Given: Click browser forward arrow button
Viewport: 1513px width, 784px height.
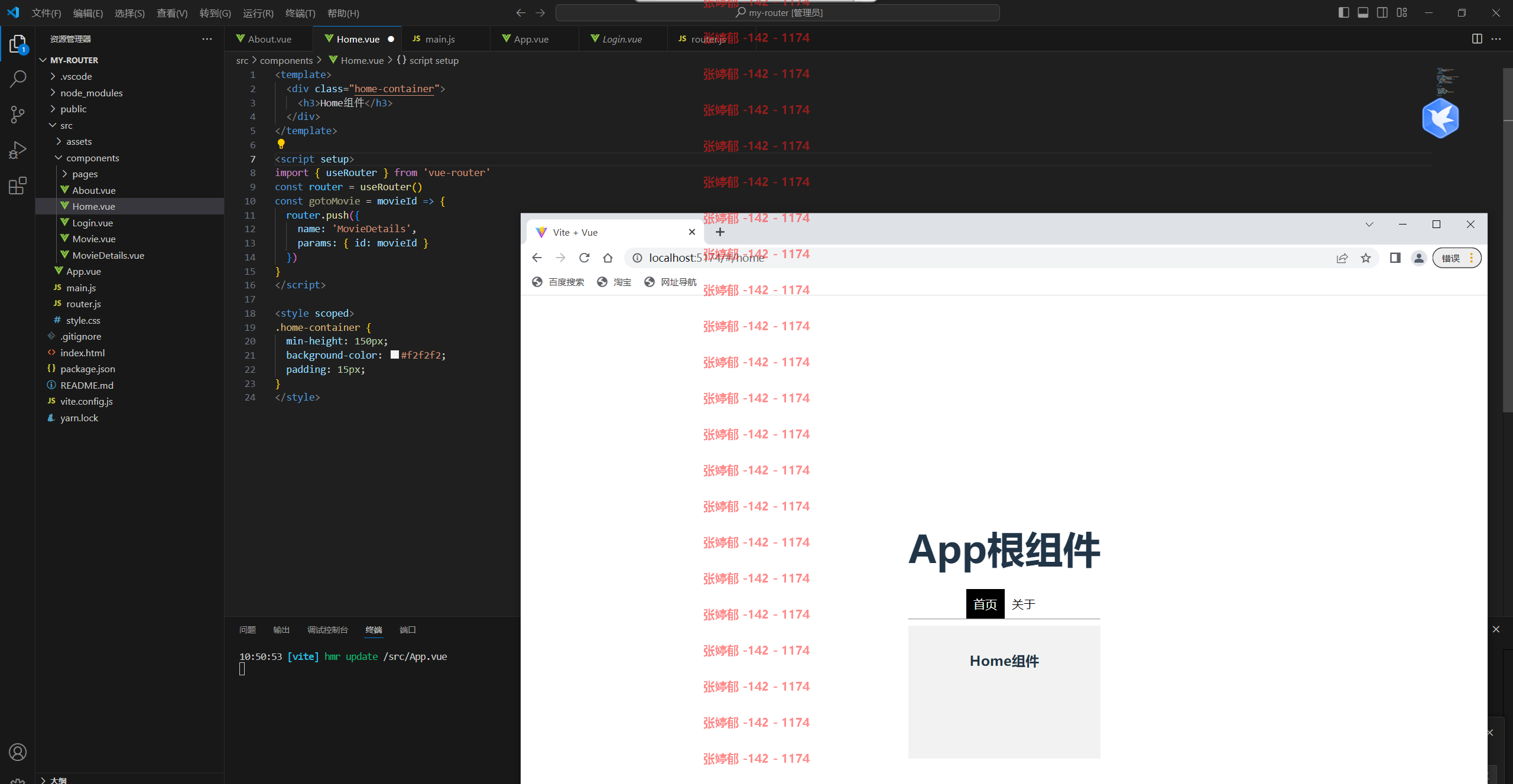Looking at the screenshot, I should coord(560,258).
